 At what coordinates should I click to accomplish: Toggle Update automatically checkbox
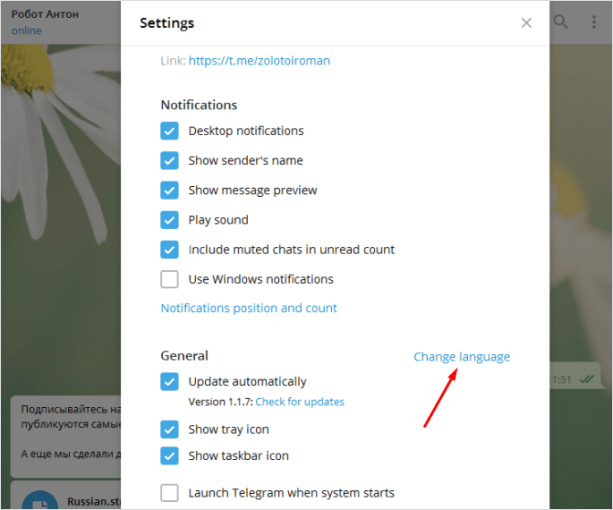[170, 382]
